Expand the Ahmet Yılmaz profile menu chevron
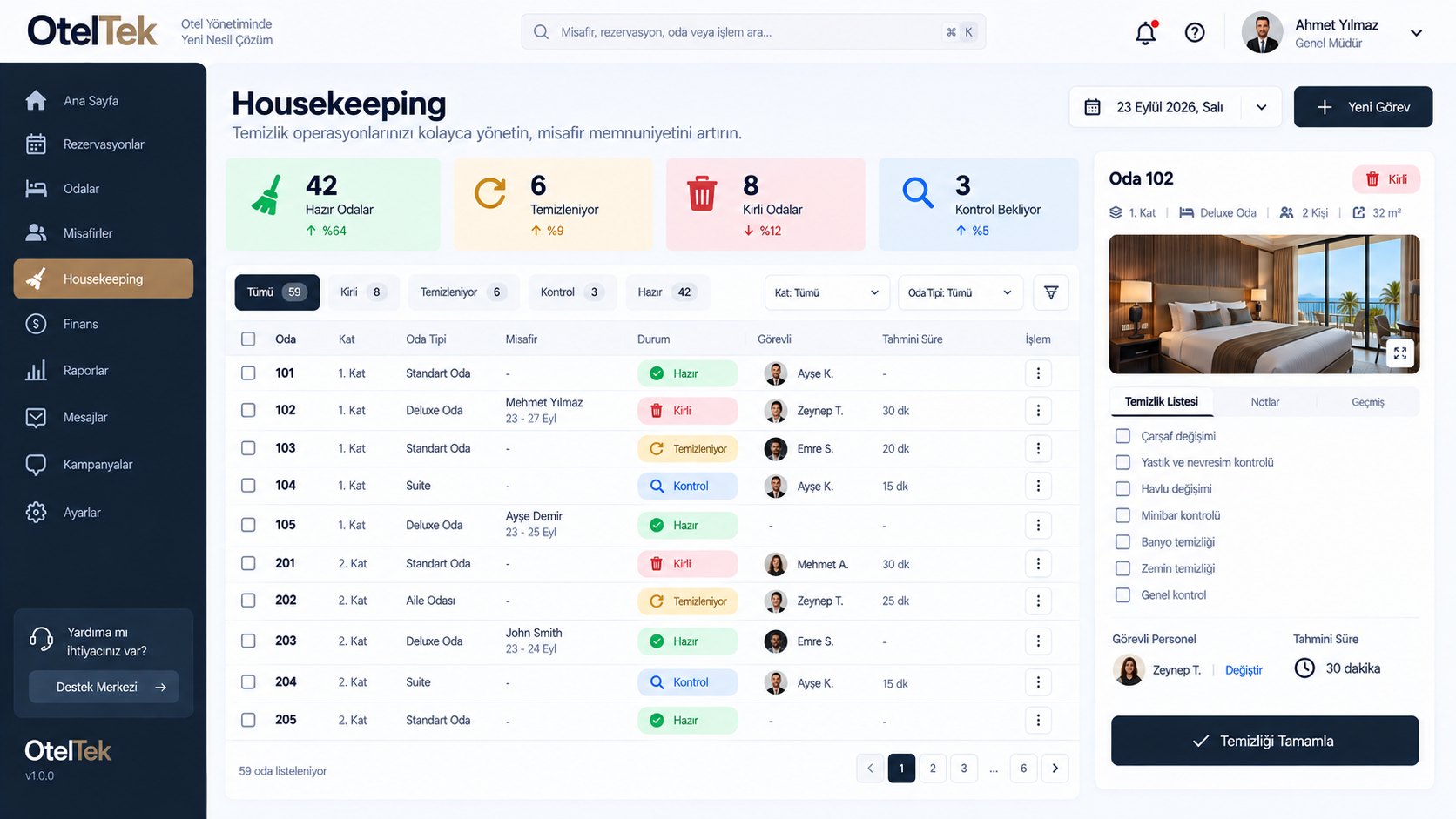Screen dimensions: 1456x819 coord(1416,33)
